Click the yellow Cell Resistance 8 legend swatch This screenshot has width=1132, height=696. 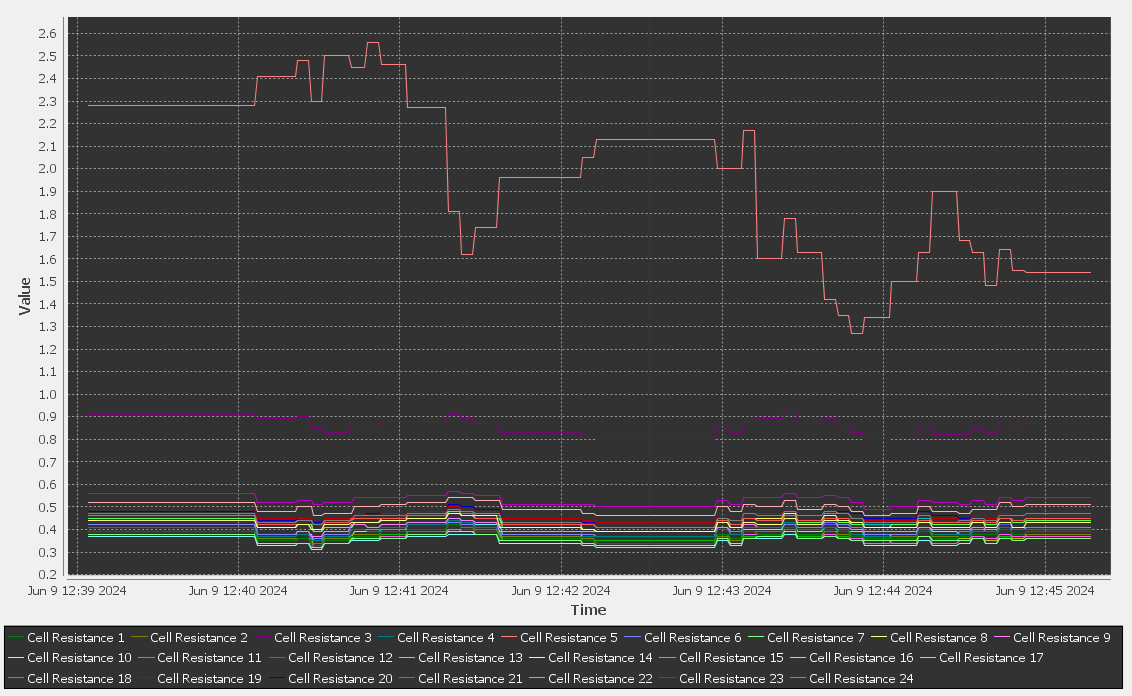878,637
